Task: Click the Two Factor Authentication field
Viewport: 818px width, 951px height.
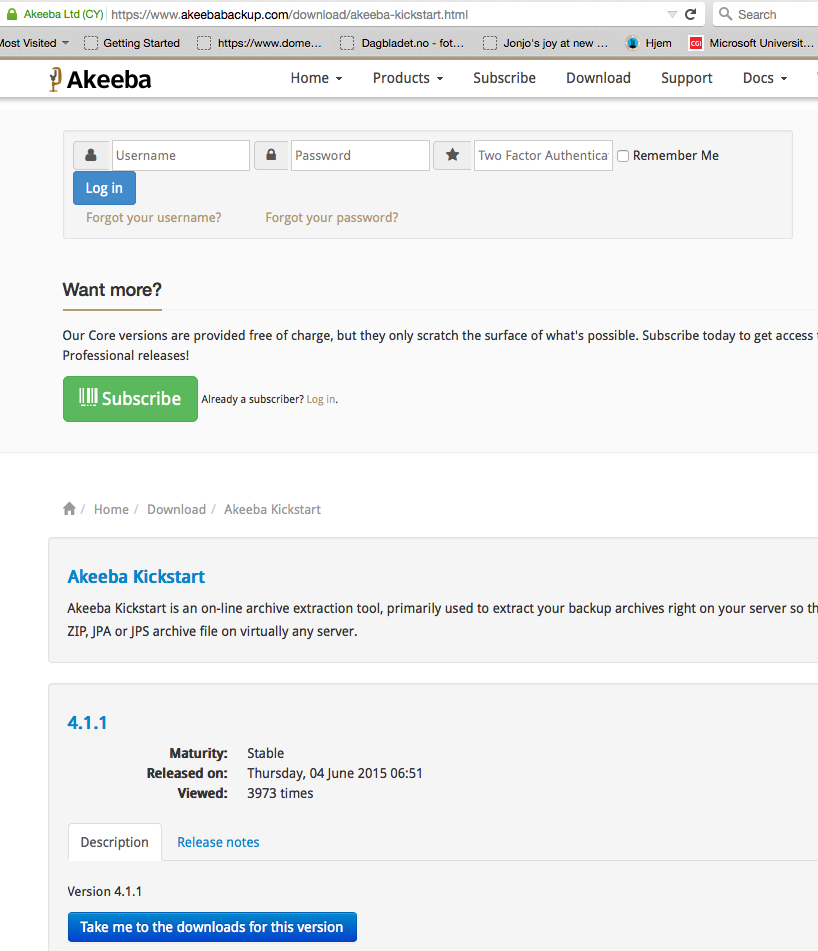Action: pyautogui.click(x=543, y=155)
